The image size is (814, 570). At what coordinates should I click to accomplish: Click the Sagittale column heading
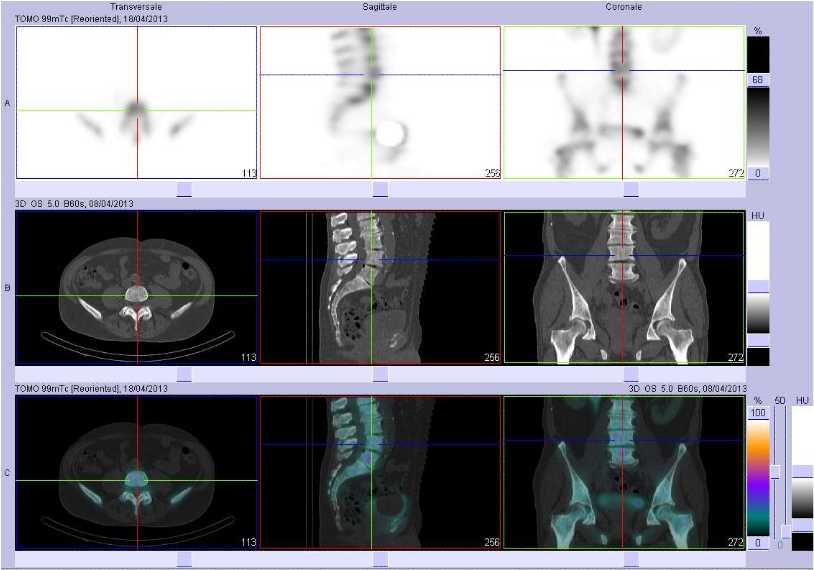pyautogui.click(x=380, y=7)
